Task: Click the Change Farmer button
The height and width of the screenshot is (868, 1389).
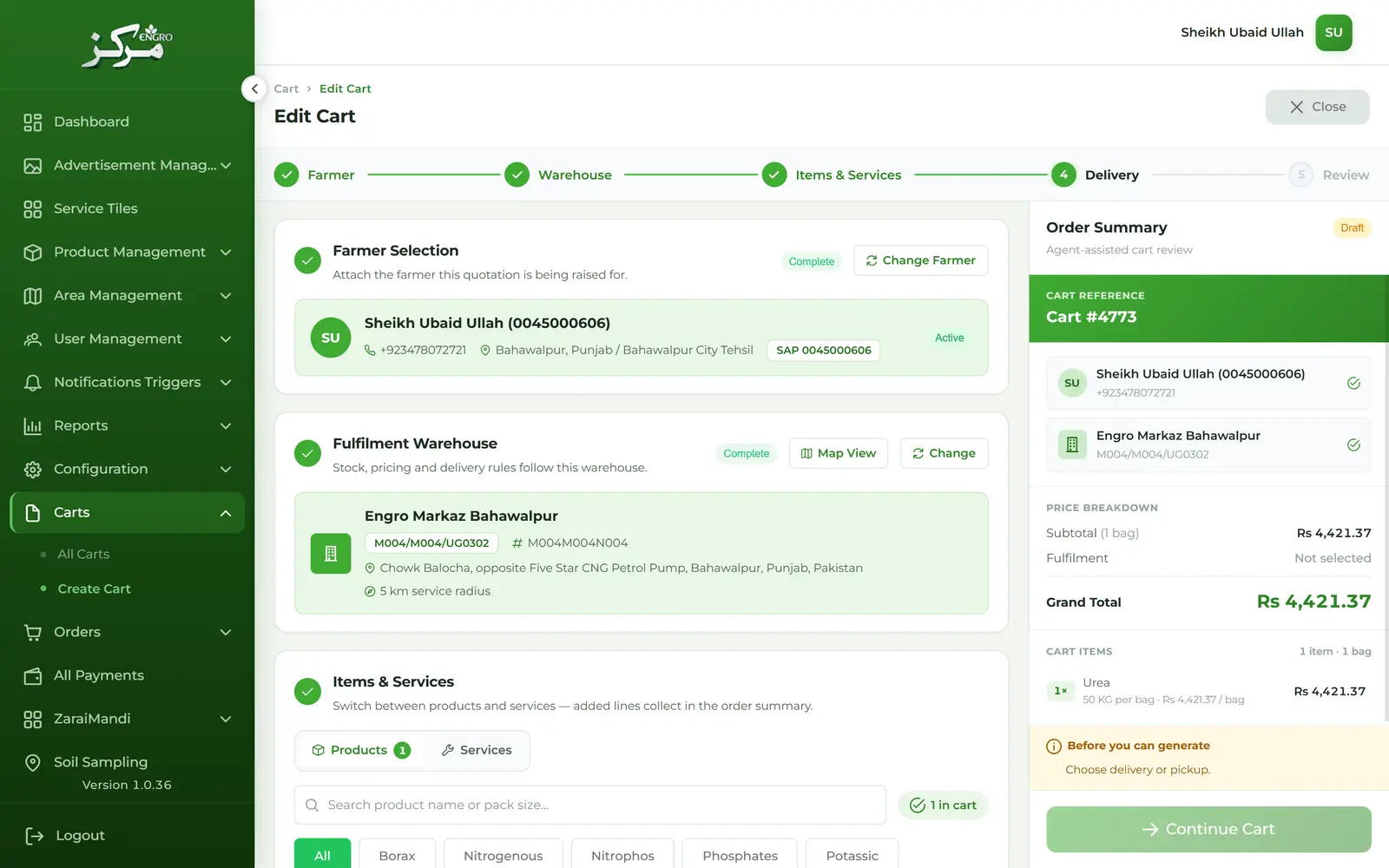Action: coord(921,260)
